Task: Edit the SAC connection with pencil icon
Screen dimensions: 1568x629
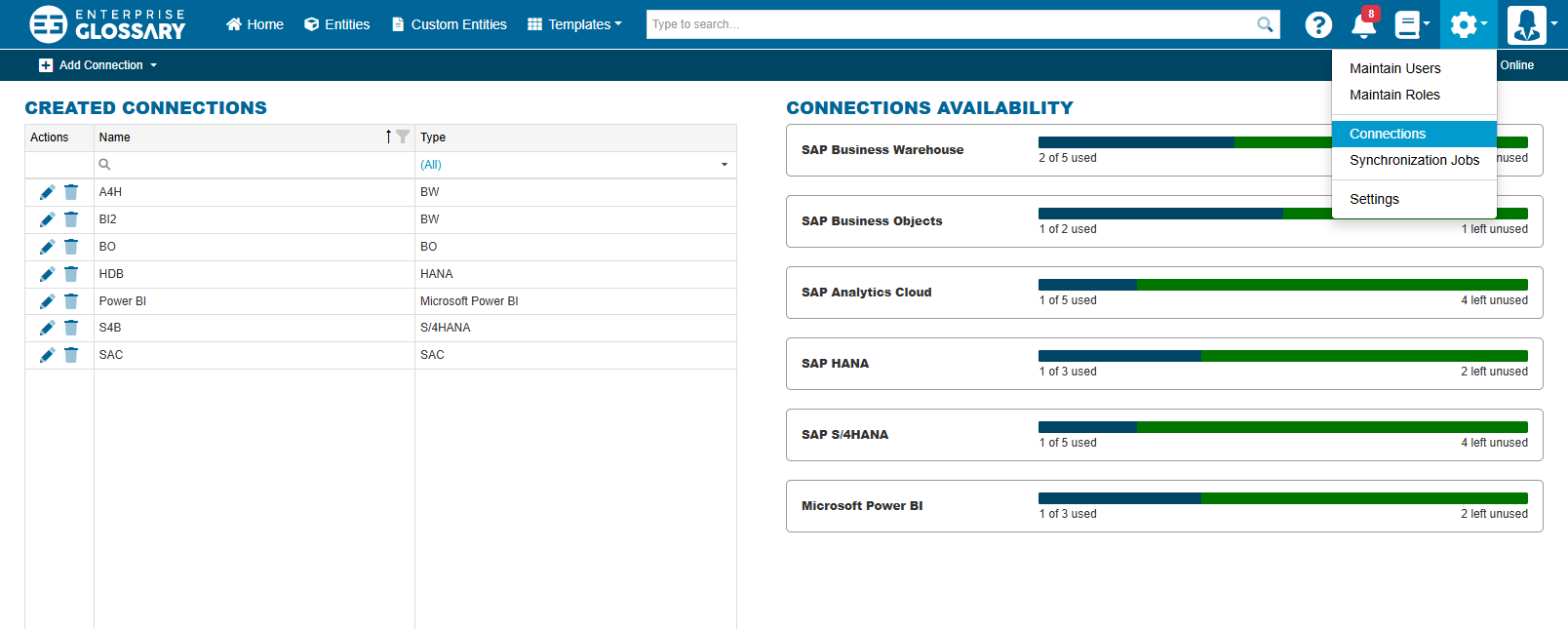Action: tap(47, 355)
